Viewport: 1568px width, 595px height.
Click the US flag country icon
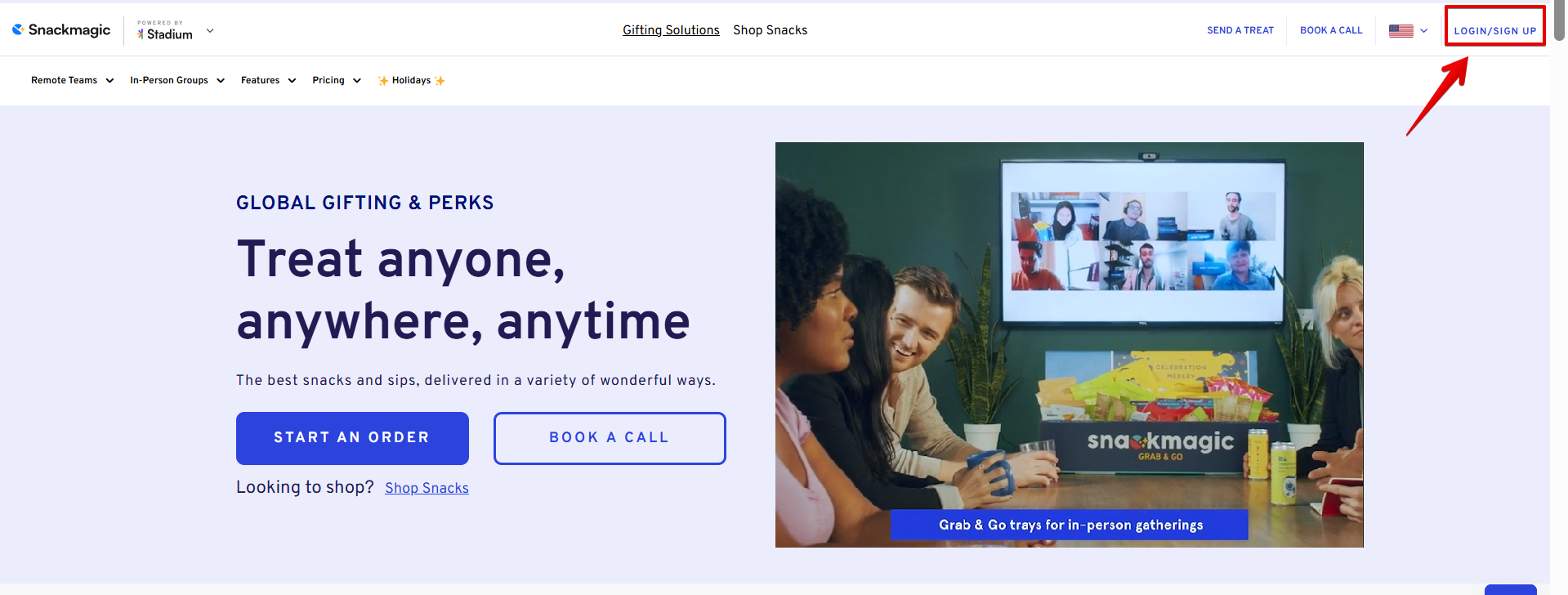point(1400,30)
